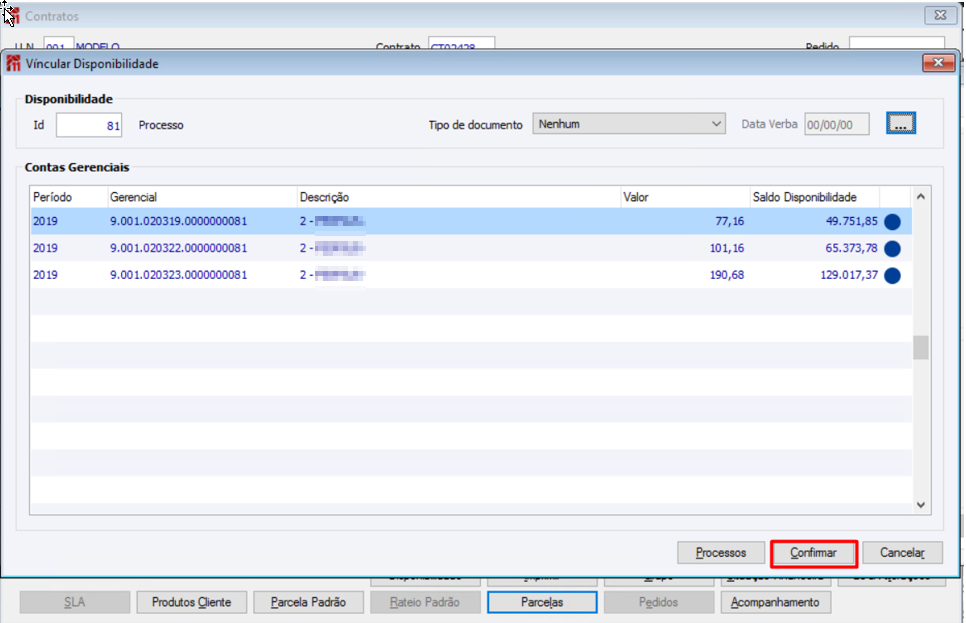This screenshot has height=623, width=966.
Task: Click the Valor cell 190,68
Action: [x=727, y=275]
